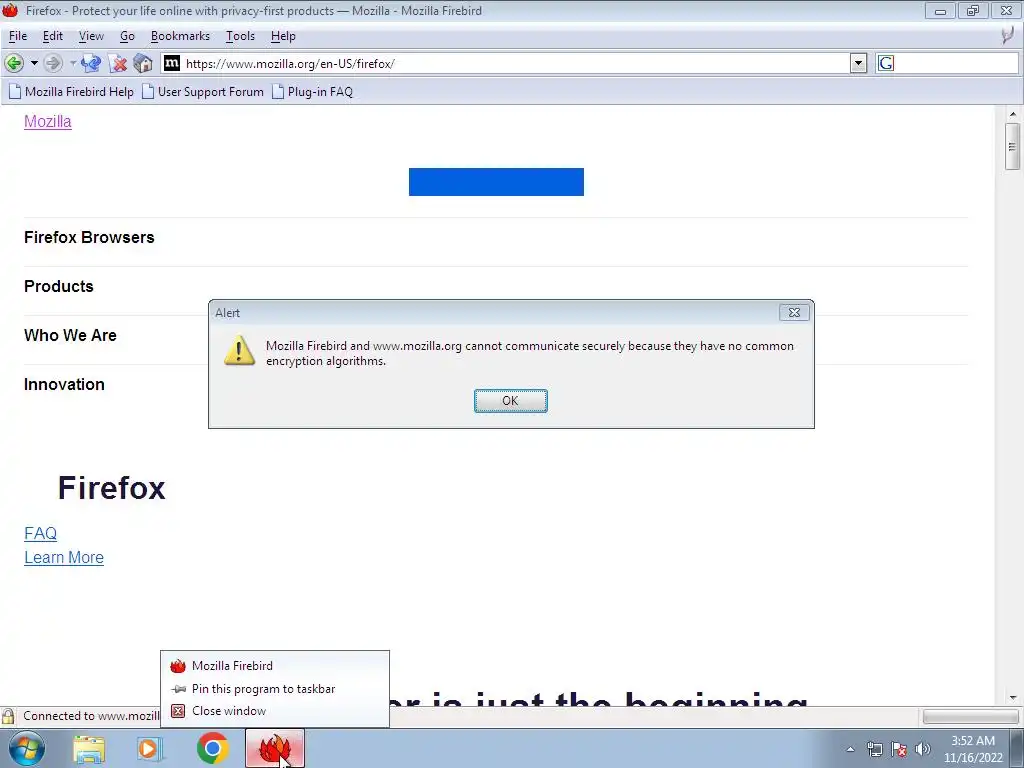
Task: Click inside the Google search box
Action: pos(956,63)
